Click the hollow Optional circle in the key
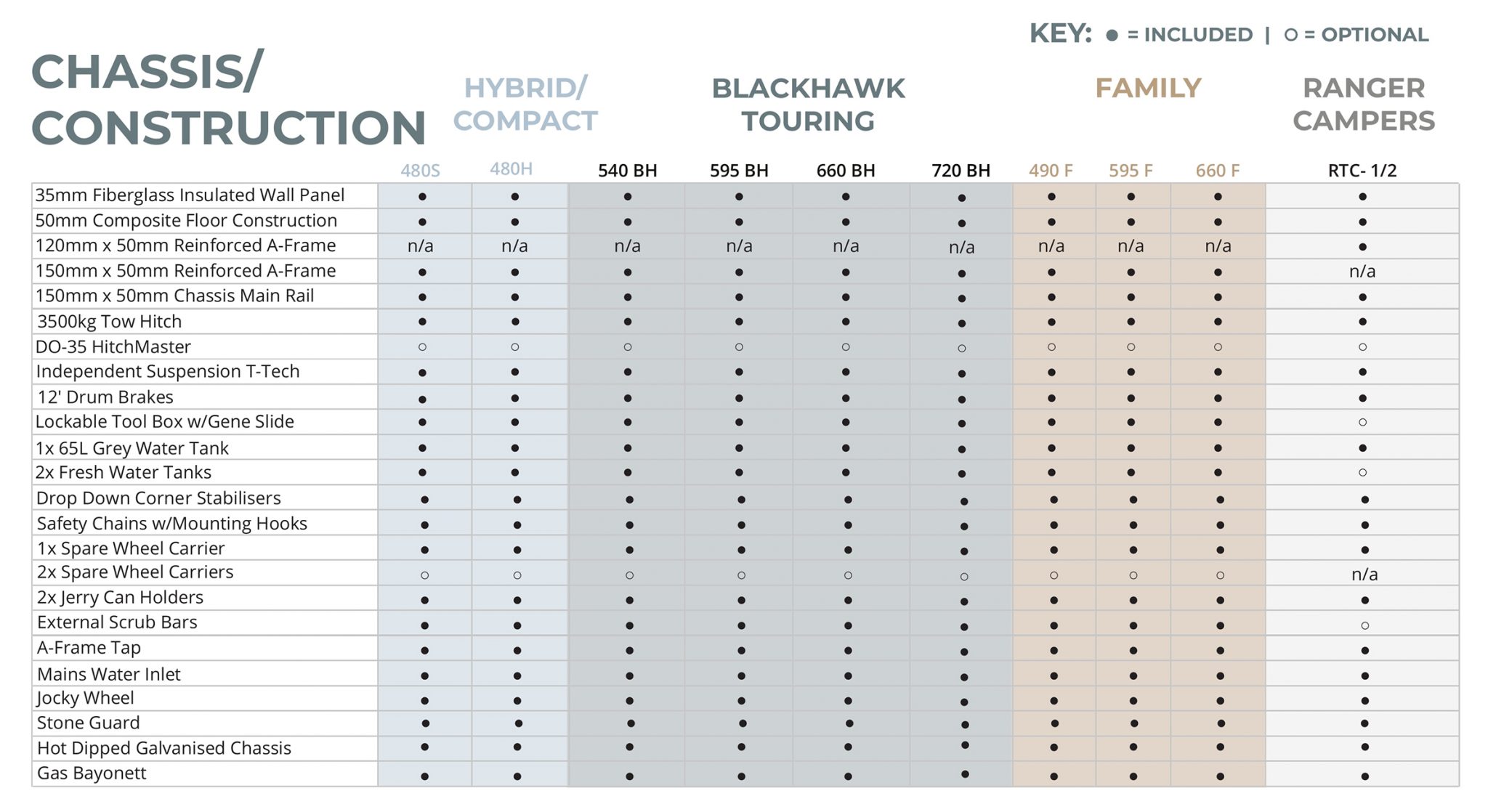 tap(1290, 35)
